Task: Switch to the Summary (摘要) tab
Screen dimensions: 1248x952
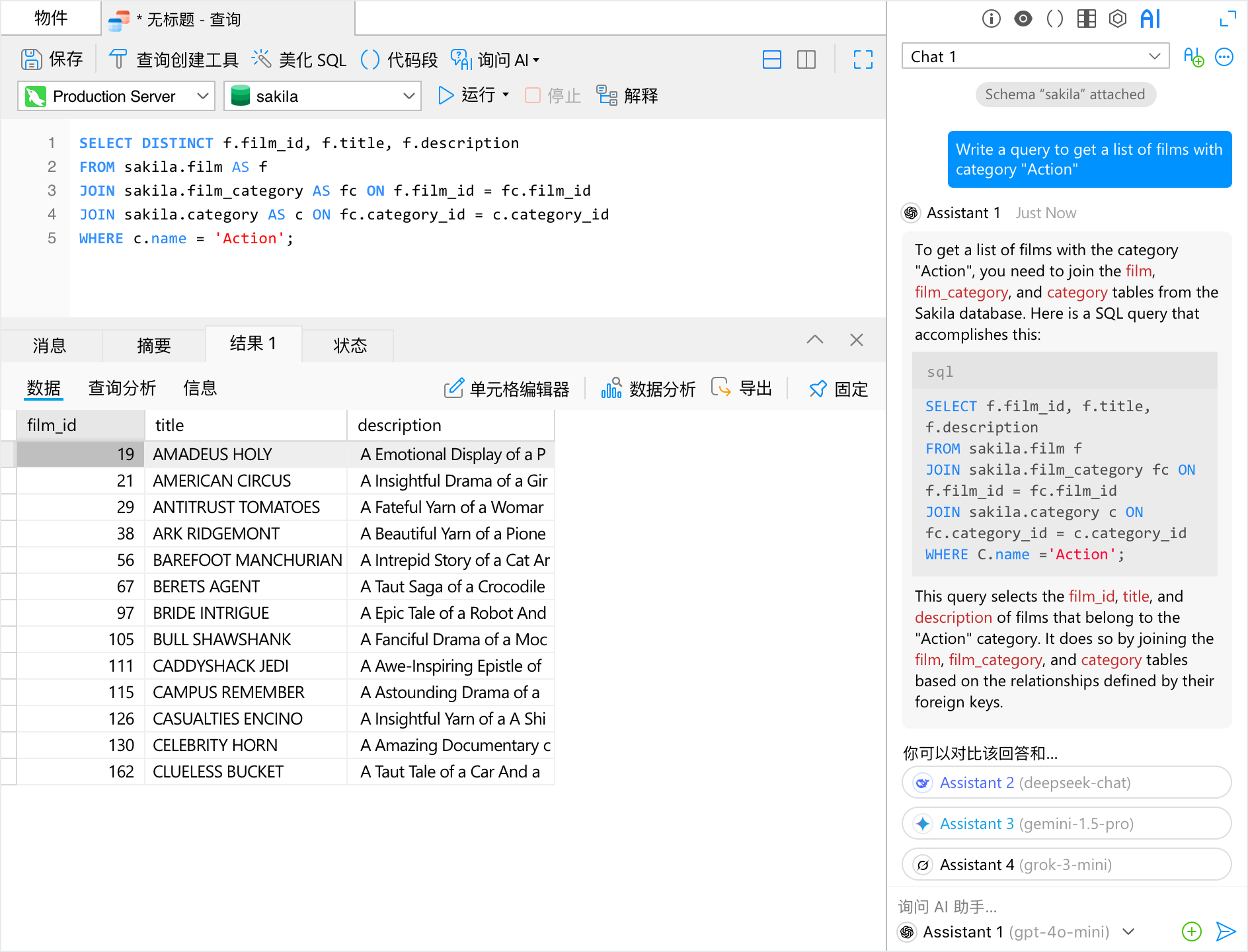Action: tap(153, 345)
